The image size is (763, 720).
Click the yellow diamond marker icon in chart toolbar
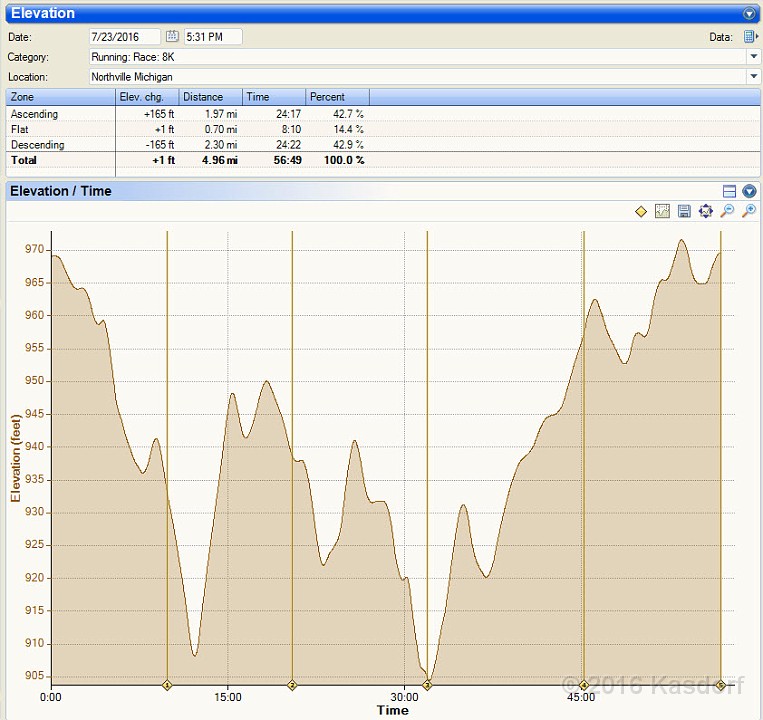641,211
